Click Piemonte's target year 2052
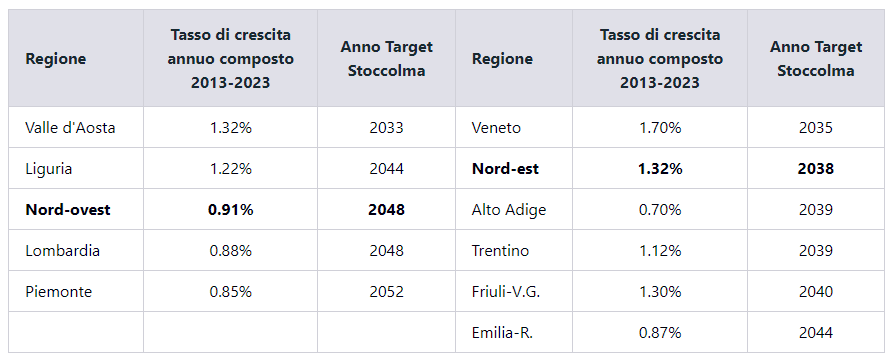Screen dimensions: 893x360 click(x=386, y=292)
